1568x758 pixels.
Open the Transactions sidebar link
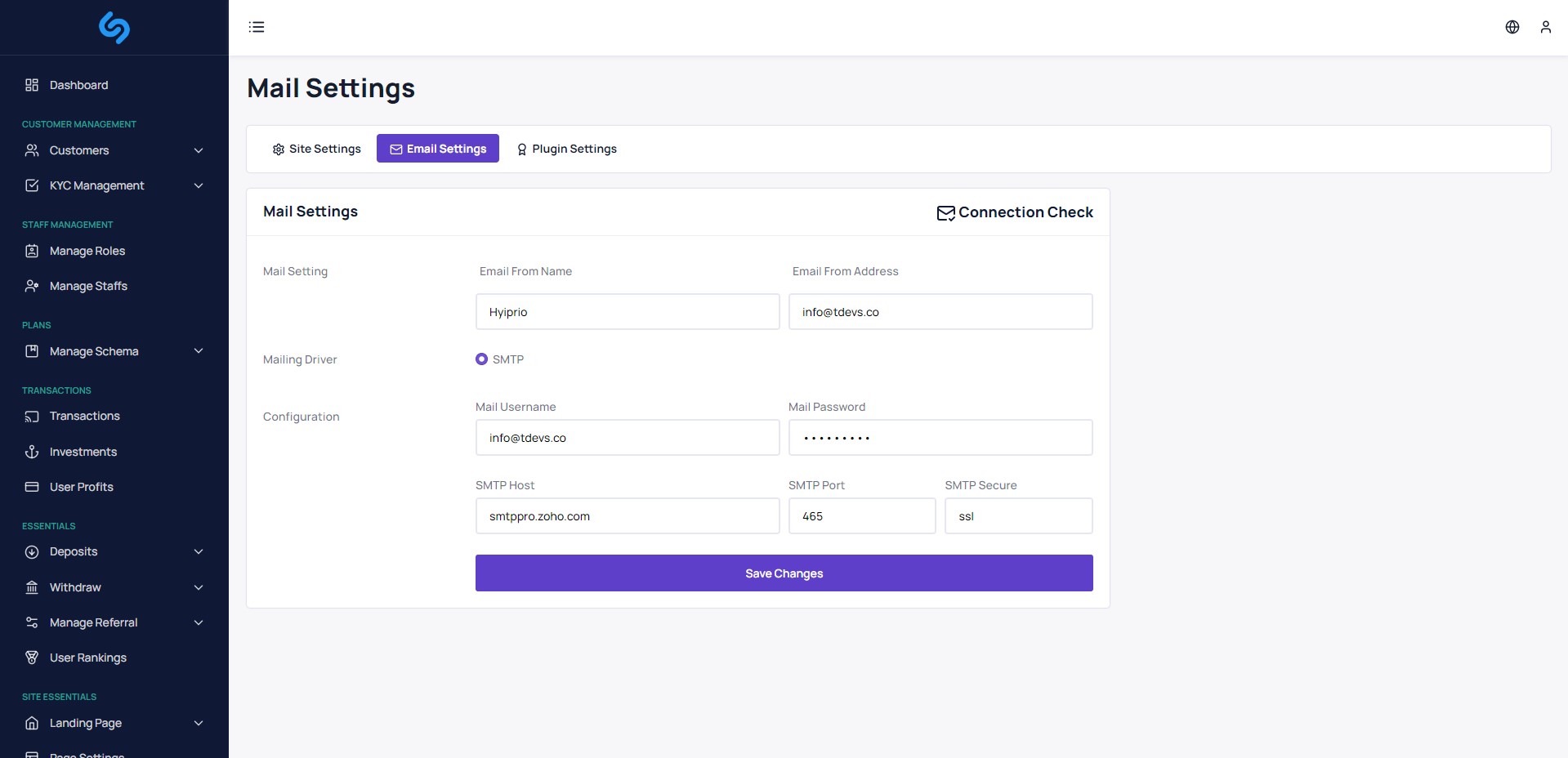84,417
